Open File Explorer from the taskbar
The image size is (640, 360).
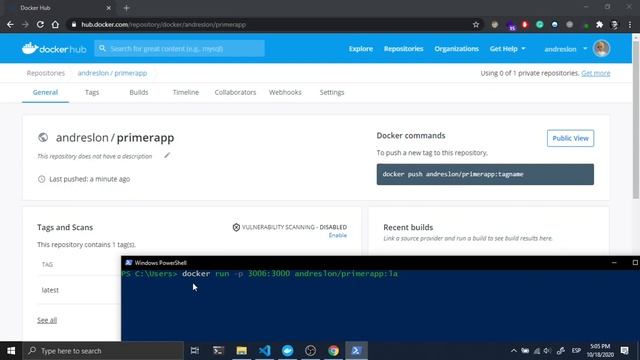(241, 351)
